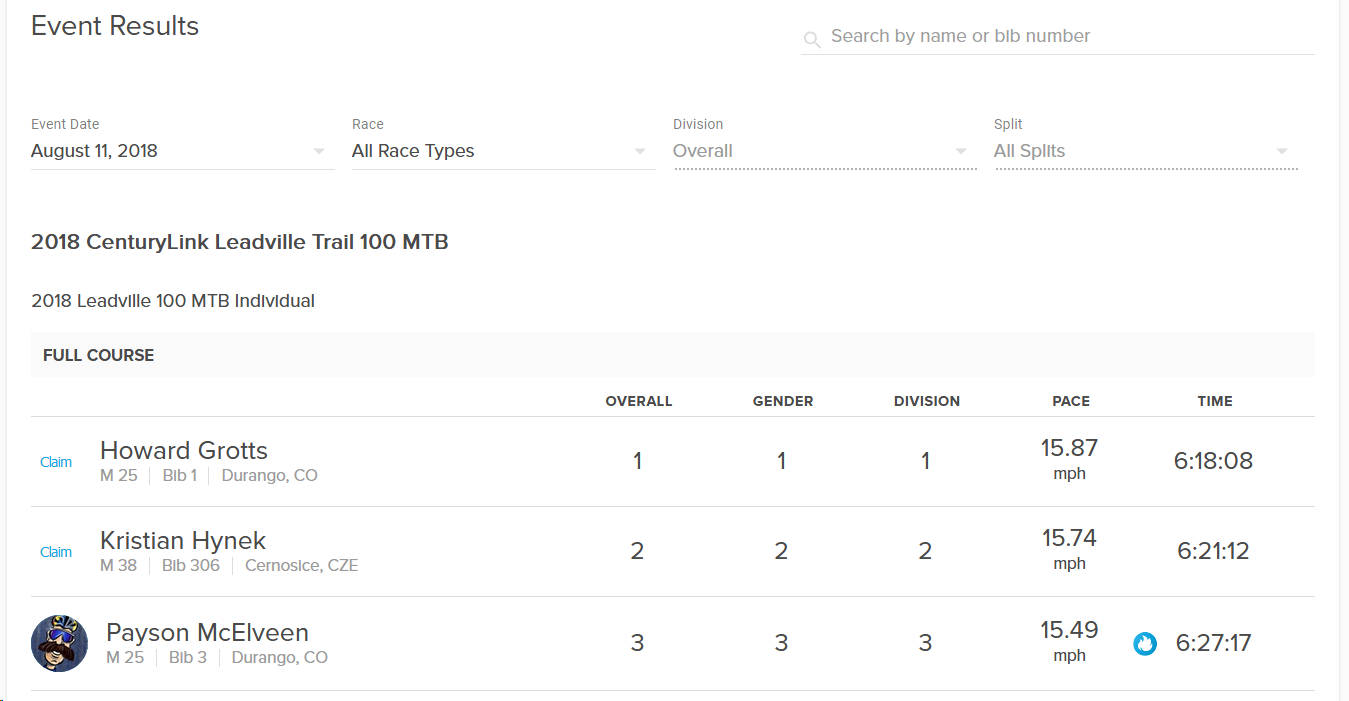Click the Event Results heading

[115, 26]
